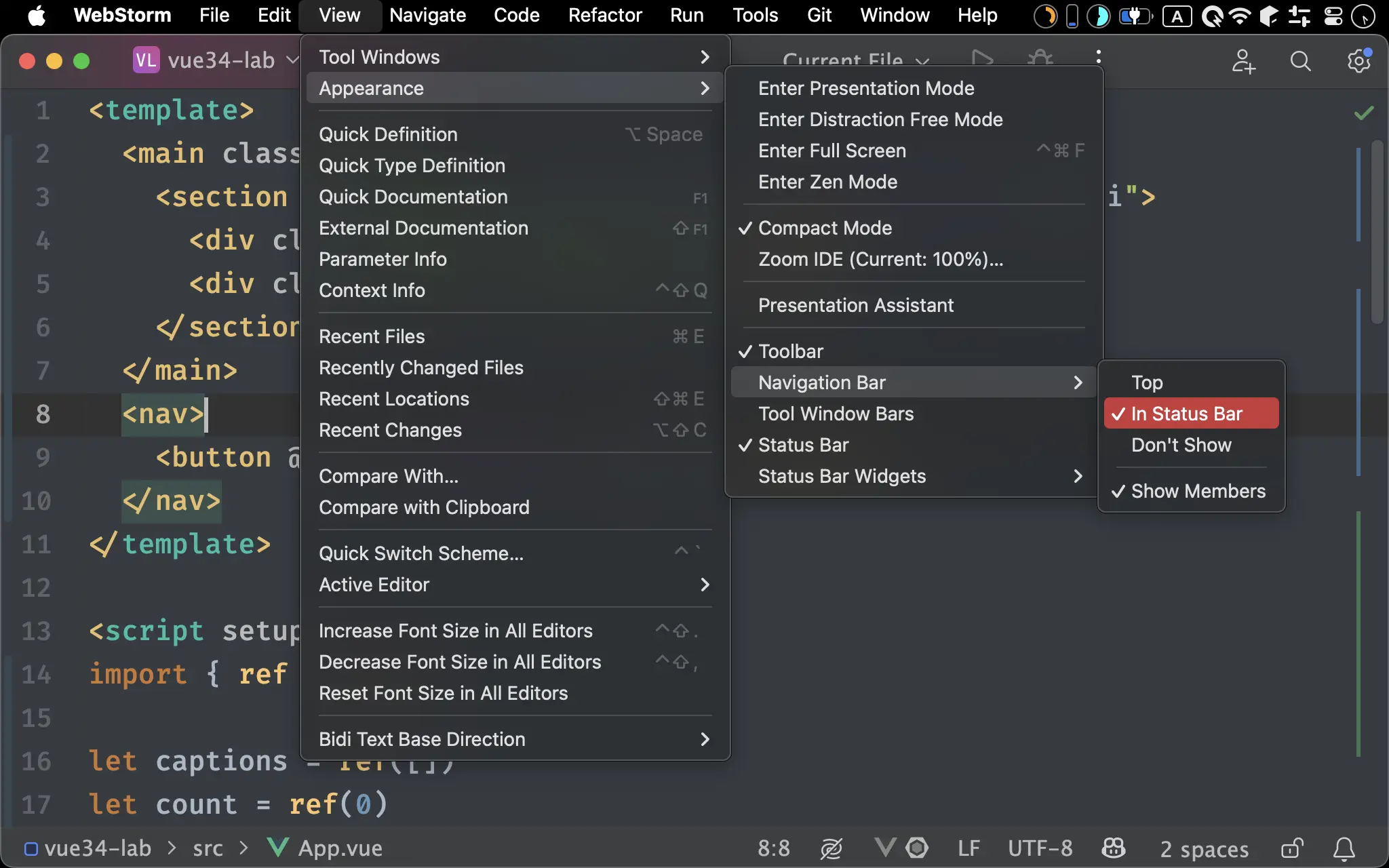Open macOS Control Center icon
The width and height of the screenshot is (1389, 868).
pos(1333,16)
